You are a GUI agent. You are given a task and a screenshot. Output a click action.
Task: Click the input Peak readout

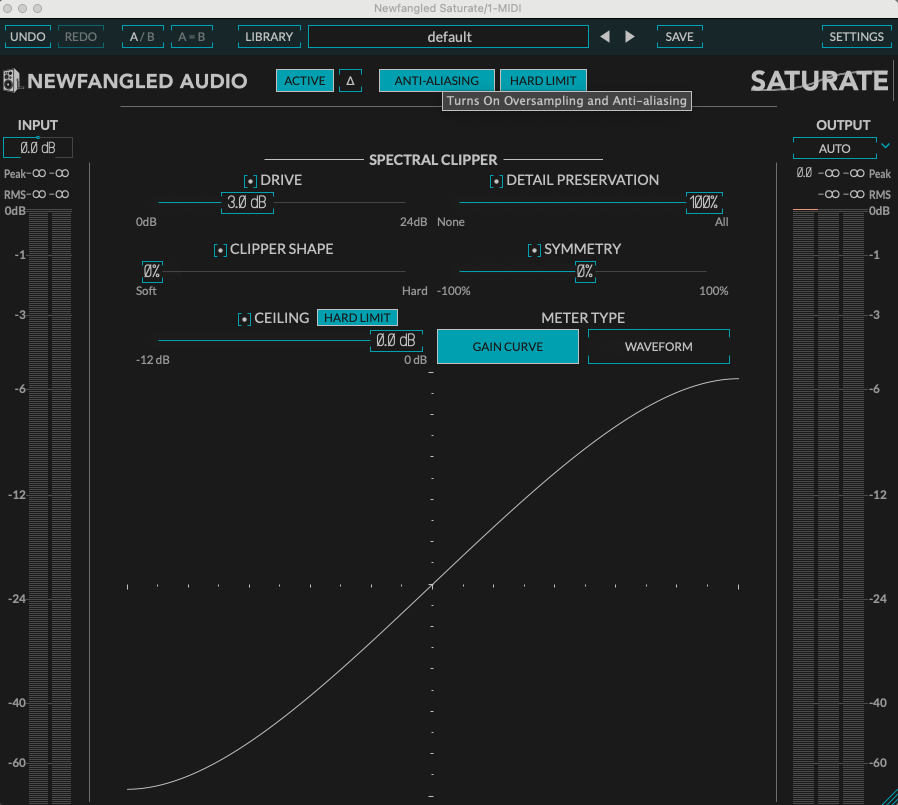37,173
